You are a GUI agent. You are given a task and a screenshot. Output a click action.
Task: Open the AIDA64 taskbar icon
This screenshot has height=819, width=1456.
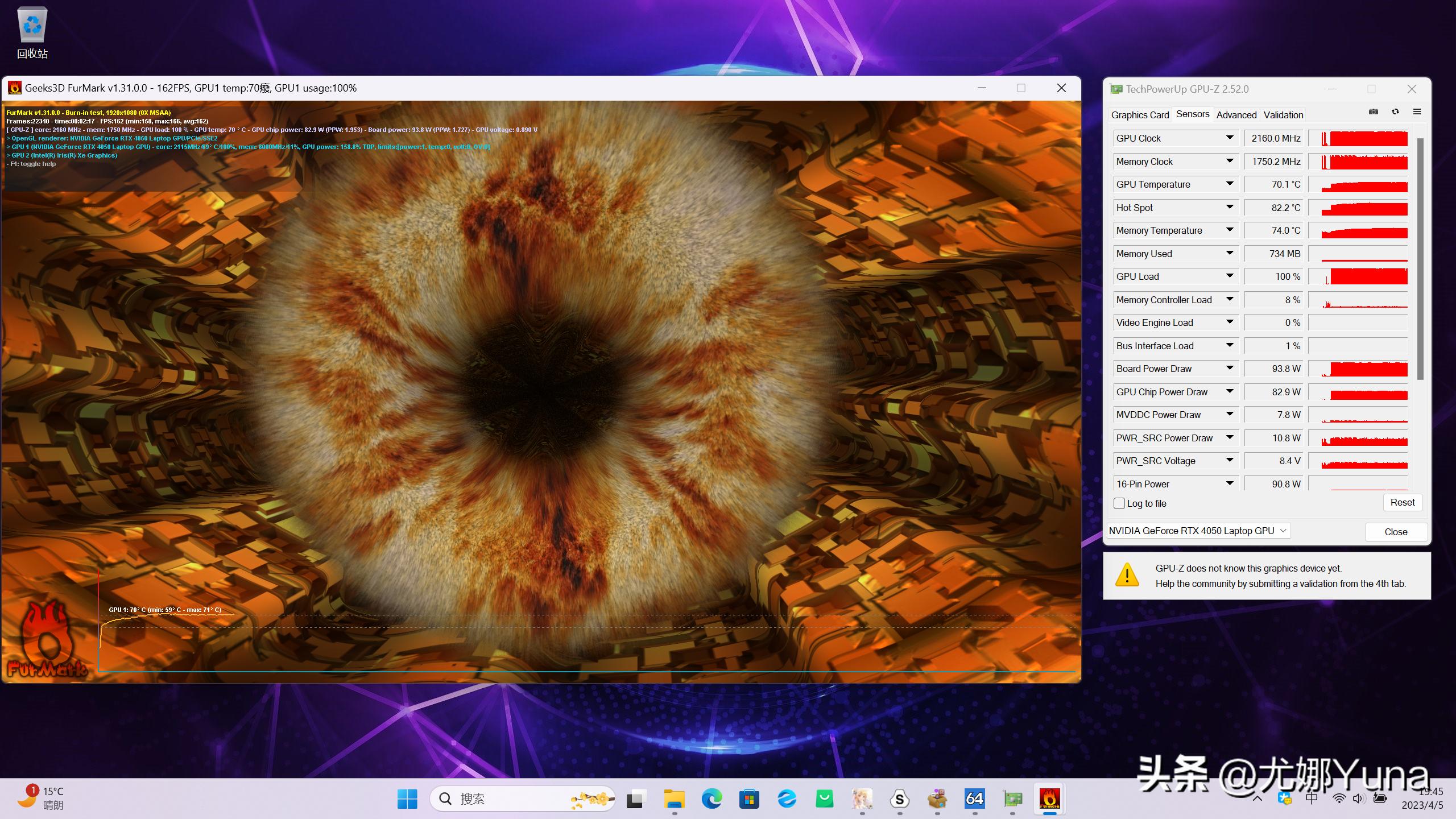point(974,799)
